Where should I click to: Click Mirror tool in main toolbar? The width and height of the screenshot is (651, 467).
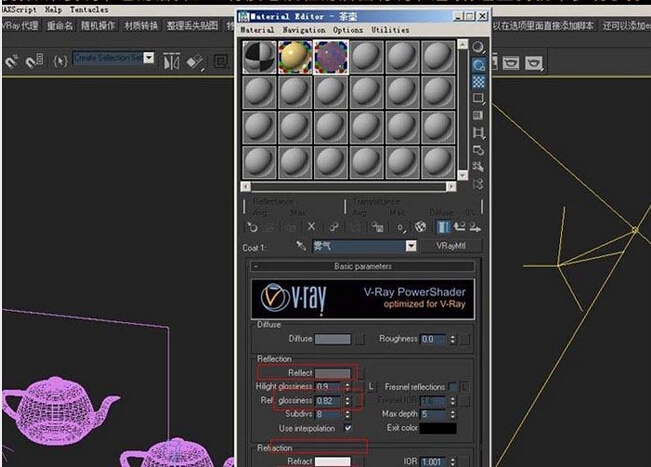point(171,61)
